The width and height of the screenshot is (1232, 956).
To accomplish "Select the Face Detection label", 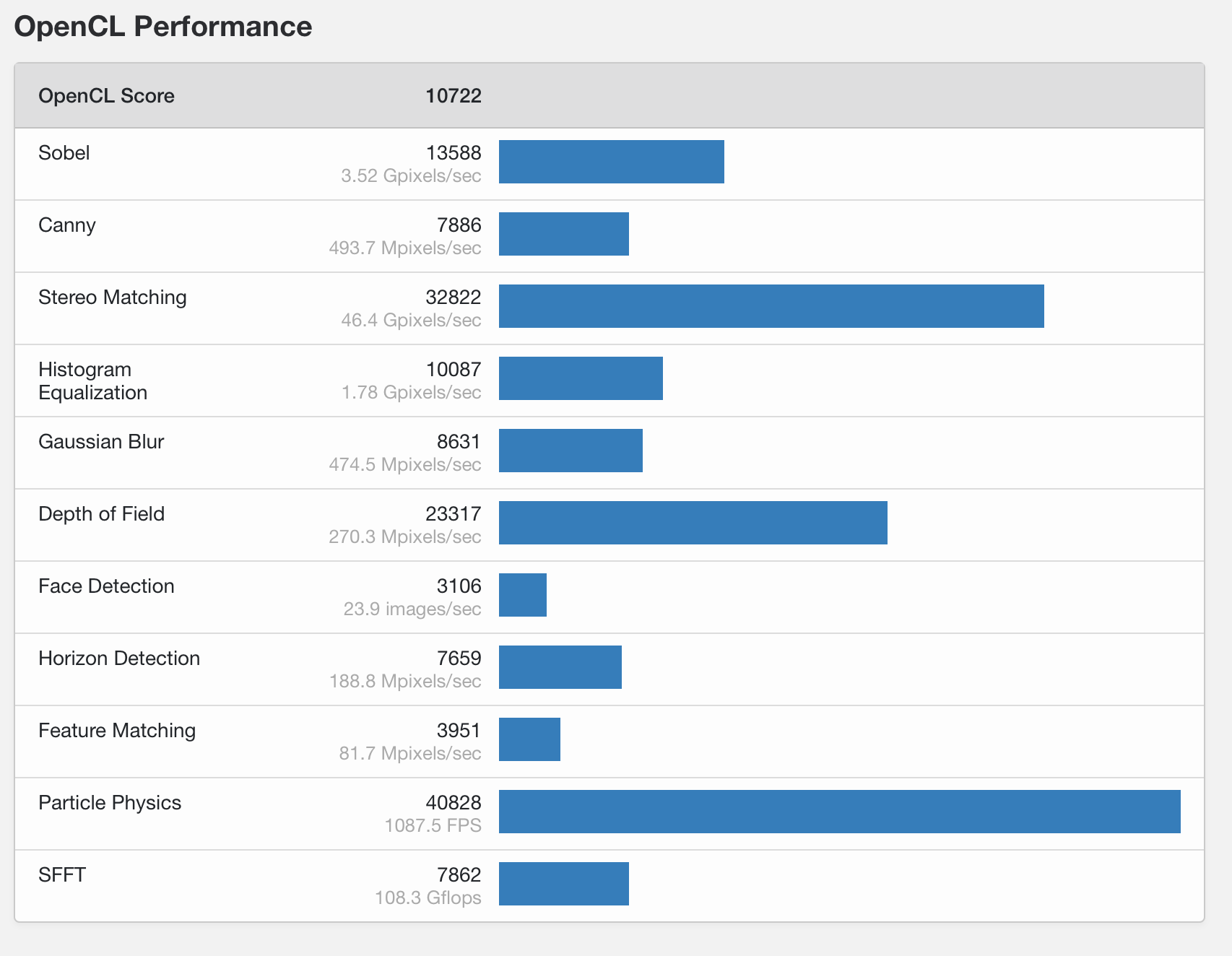I will pos(106,586).
